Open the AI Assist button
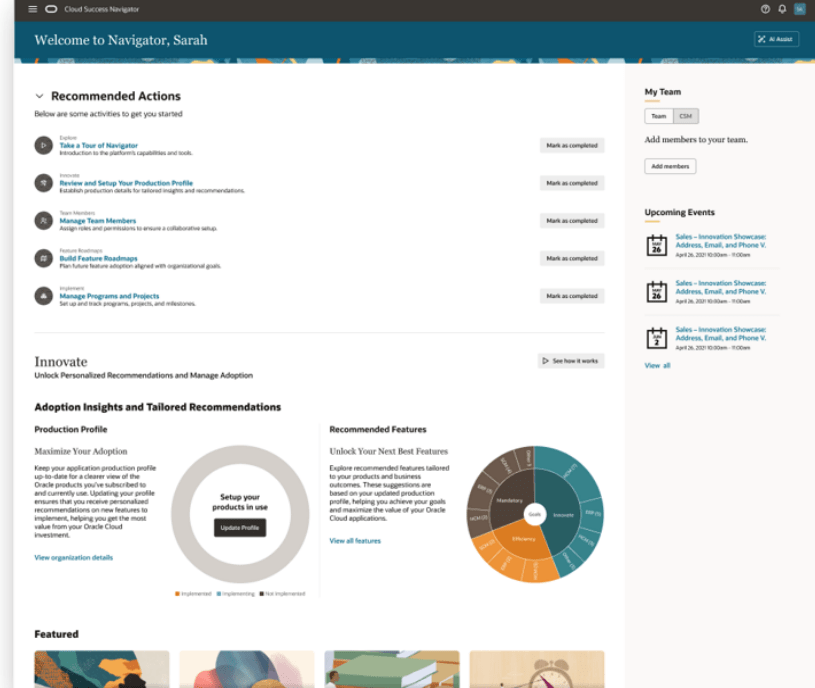 point(776,39)
